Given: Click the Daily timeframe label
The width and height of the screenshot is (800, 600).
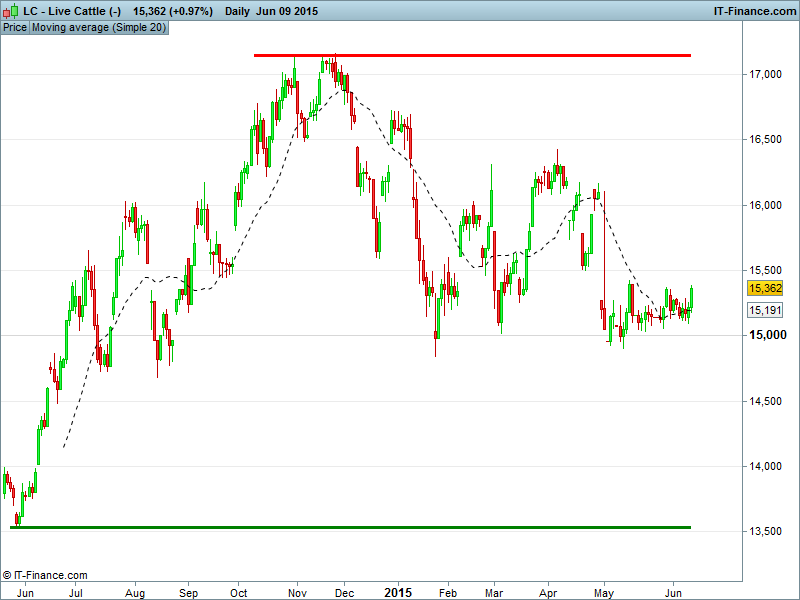Looking at the screenshot, I should pos(238,10).
